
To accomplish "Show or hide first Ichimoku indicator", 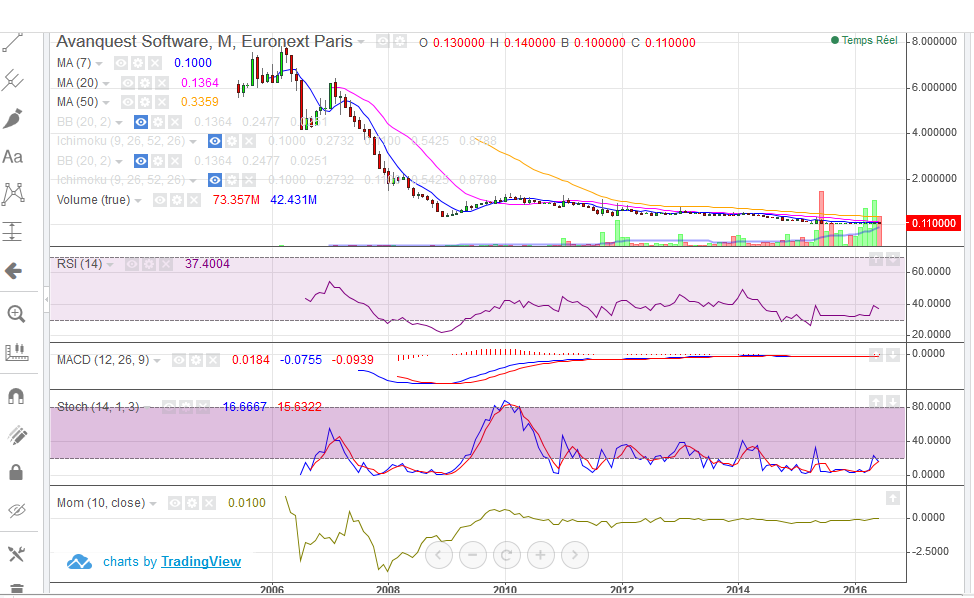I will 216,141.
